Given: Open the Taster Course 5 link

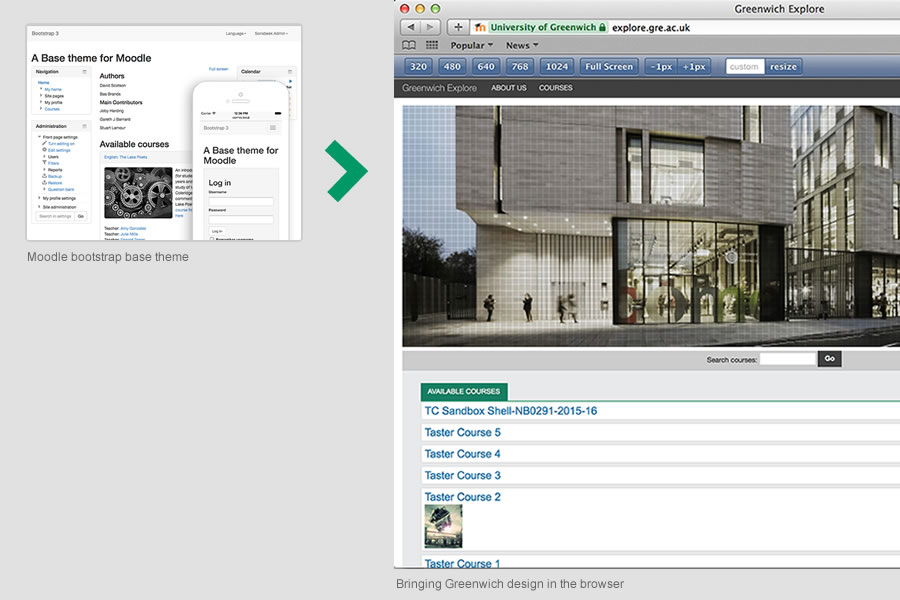Looking at the screenshot, I should tap(462, 432).
